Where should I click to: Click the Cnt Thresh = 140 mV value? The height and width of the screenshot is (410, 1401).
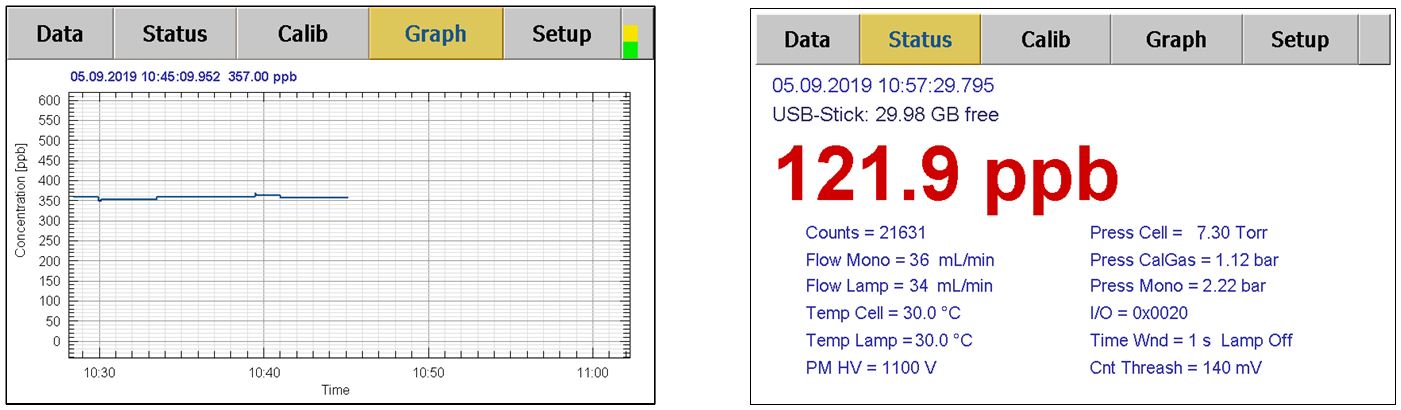tap(1175, 367)
